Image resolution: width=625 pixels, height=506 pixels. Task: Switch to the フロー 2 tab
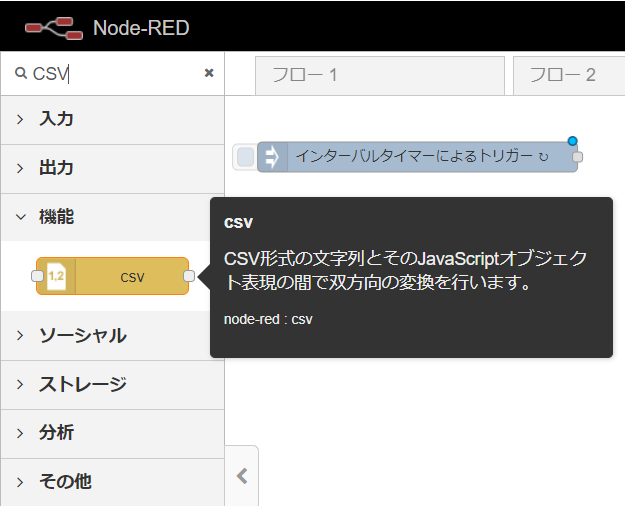569,75
